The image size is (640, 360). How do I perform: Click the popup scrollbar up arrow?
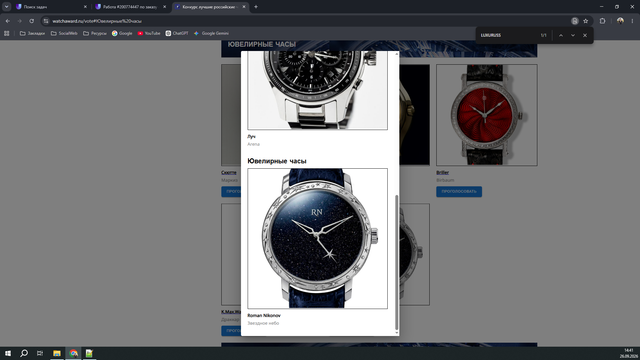[396, 53]
